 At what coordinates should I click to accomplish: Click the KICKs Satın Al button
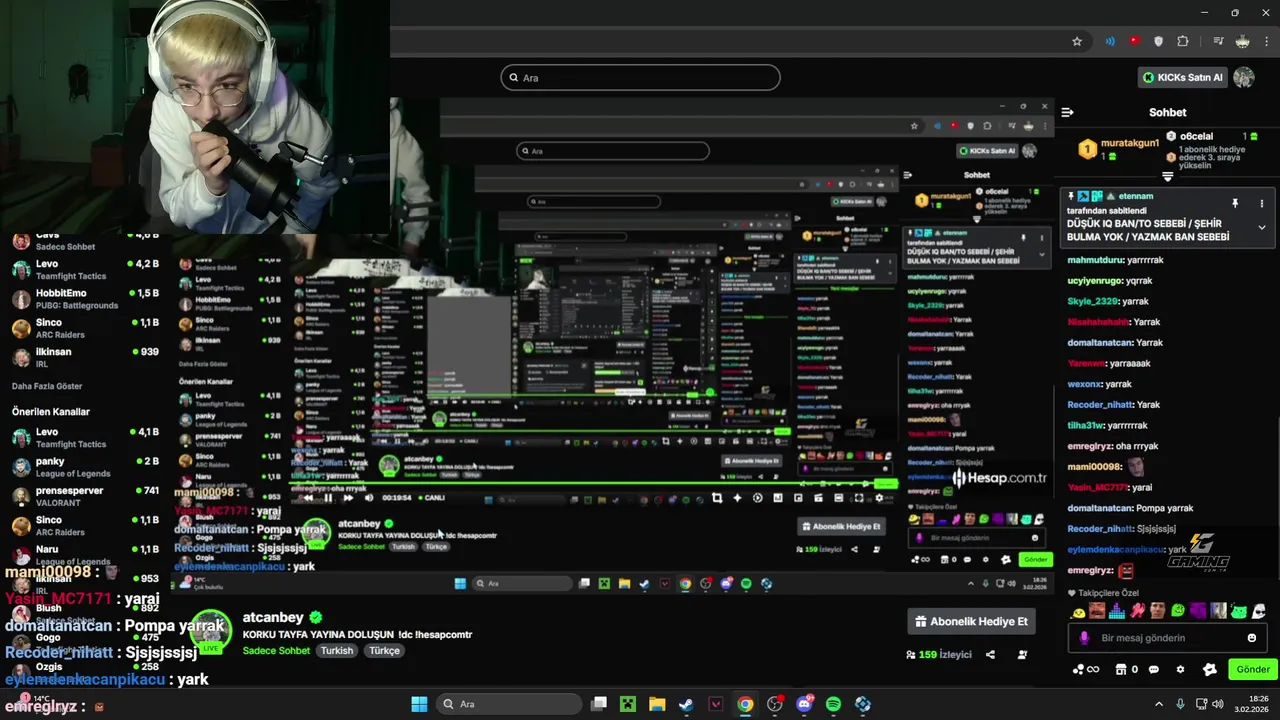(1183, 77)
